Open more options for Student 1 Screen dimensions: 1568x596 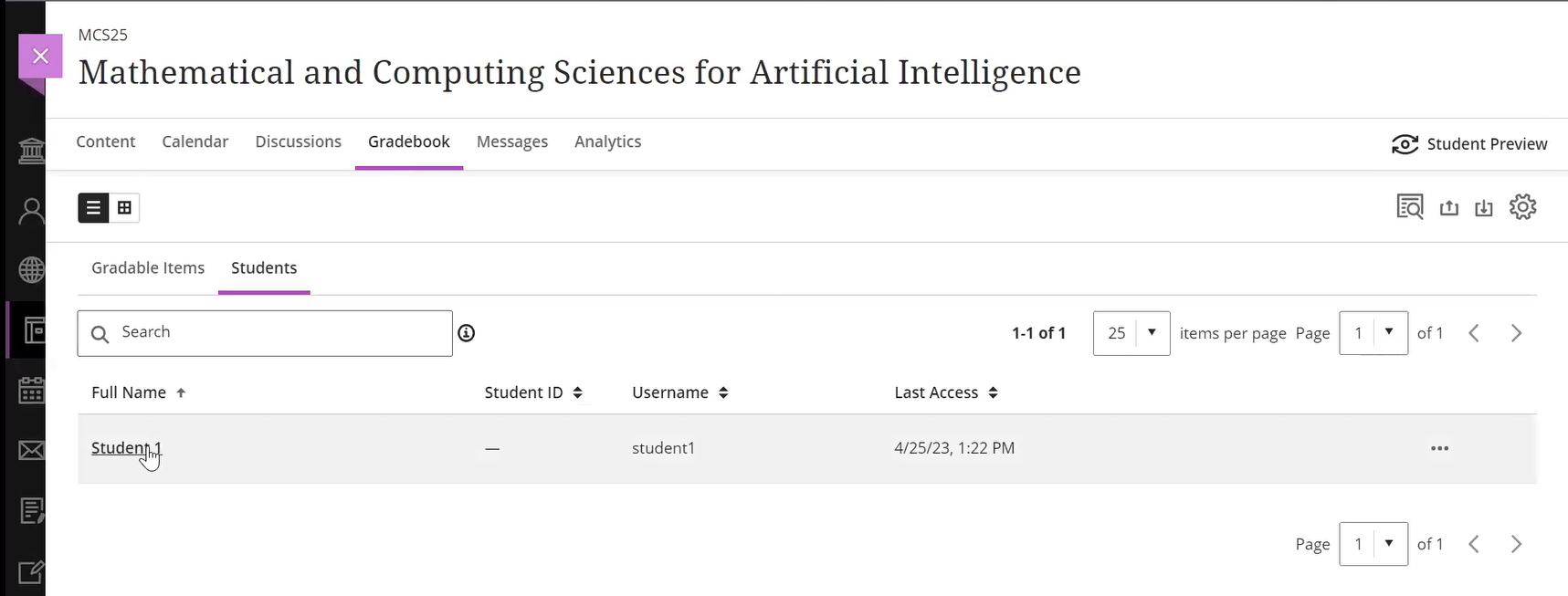click(1440, 448)
